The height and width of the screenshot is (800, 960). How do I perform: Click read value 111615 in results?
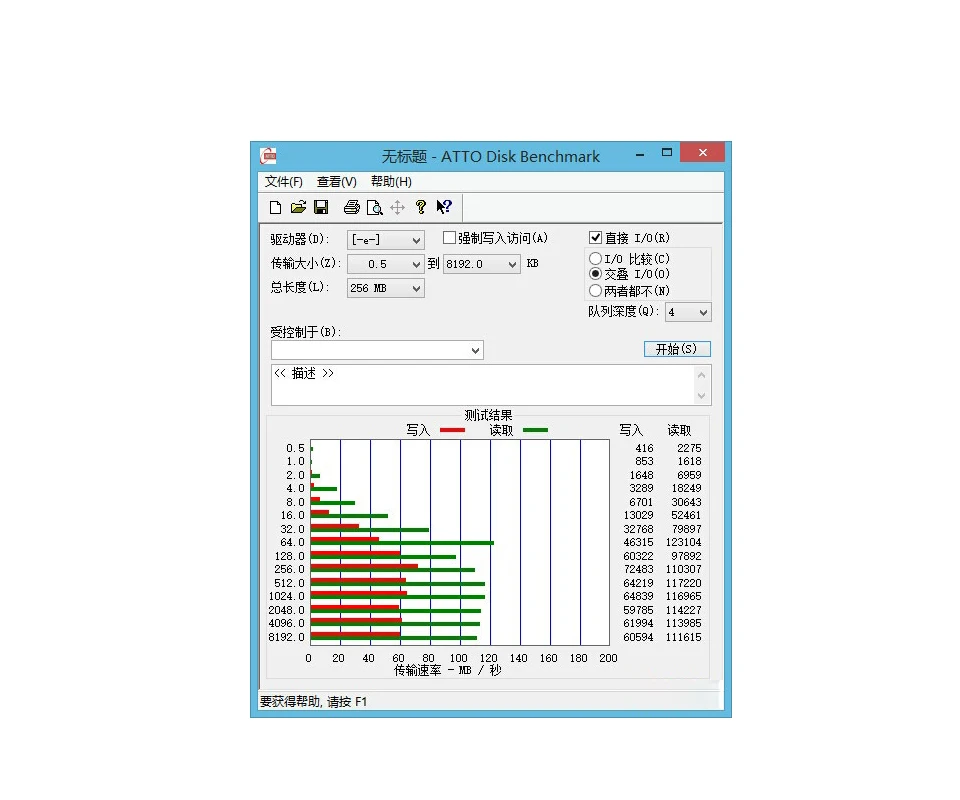pos(683,637)
